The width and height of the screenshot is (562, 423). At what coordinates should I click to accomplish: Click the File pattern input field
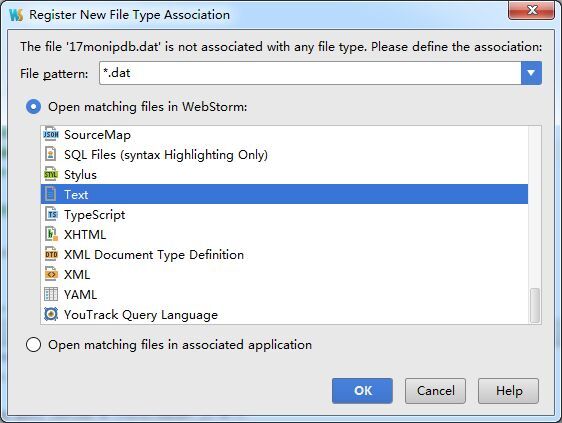tap(310, 73)
